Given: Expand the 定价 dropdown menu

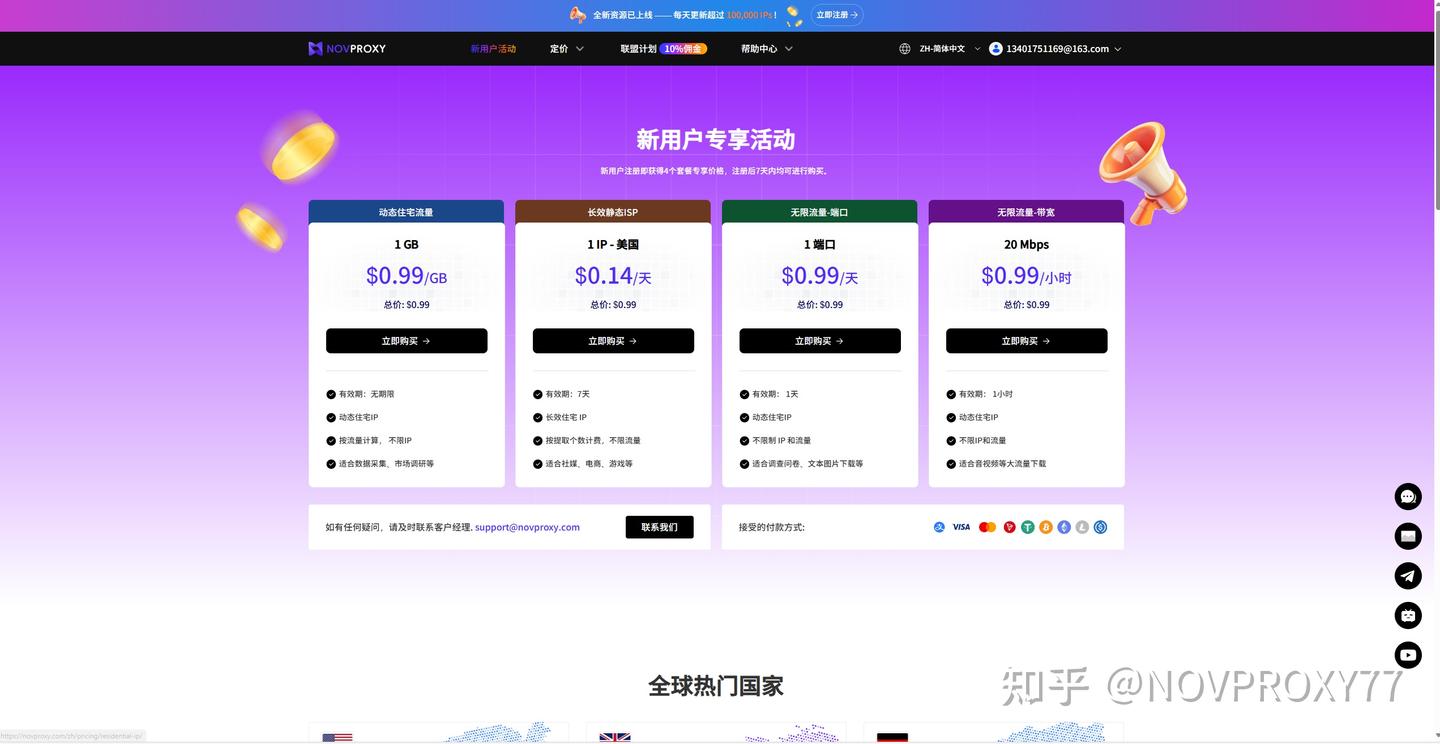Looking at the screenshot, I should [566, 48].
